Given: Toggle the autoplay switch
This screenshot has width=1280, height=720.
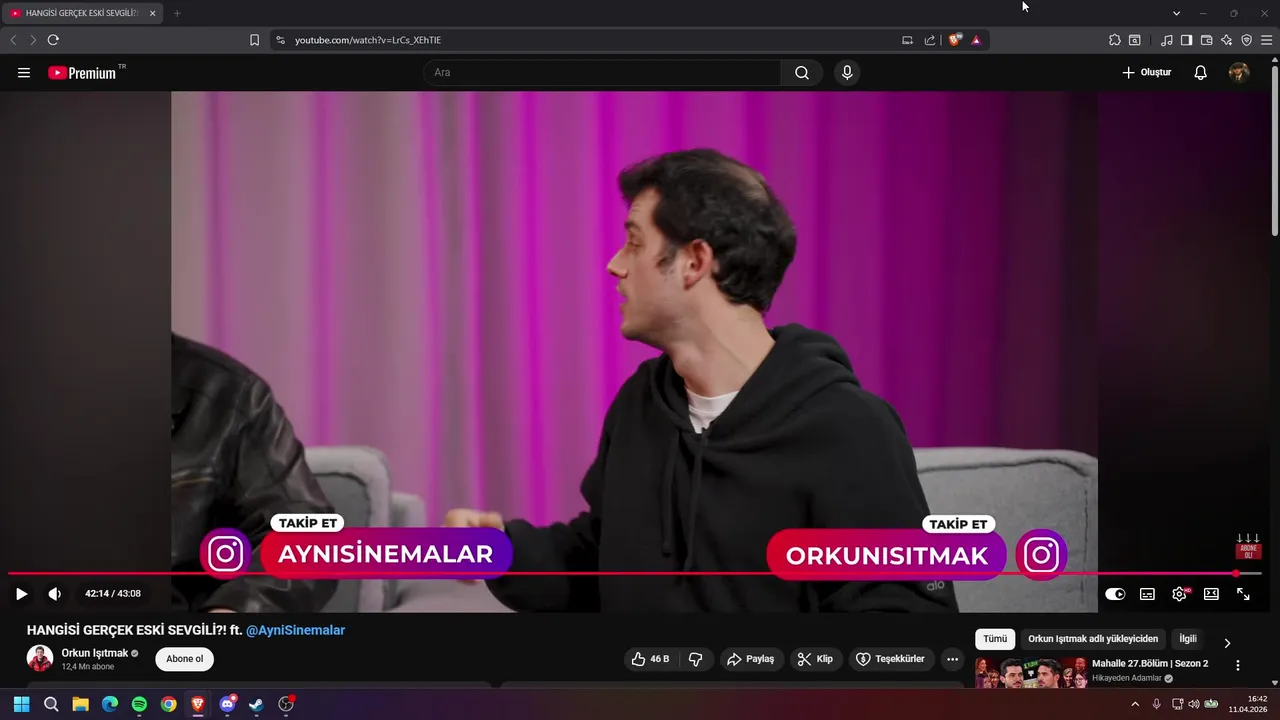Looking at the screenshot, I should pyautogui.click(x=1115, y=594).
